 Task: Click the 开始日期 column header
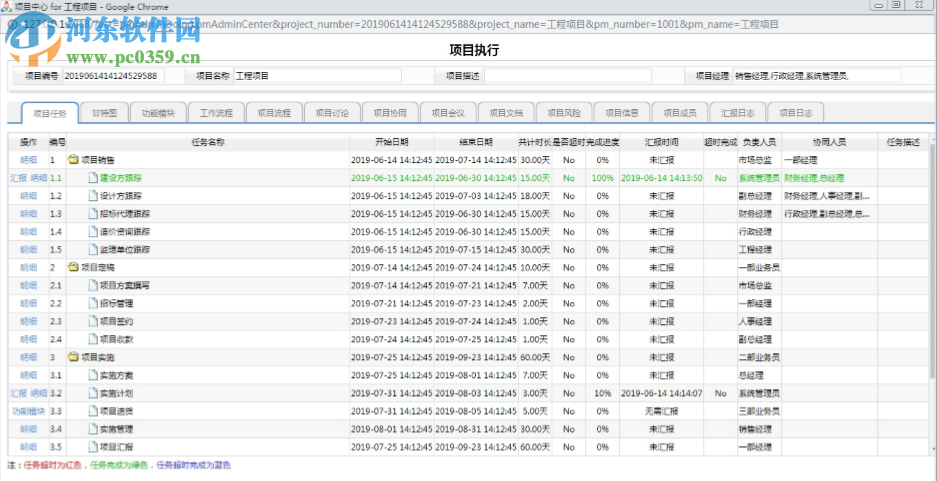pyautogui.click(x=392, y=142)
